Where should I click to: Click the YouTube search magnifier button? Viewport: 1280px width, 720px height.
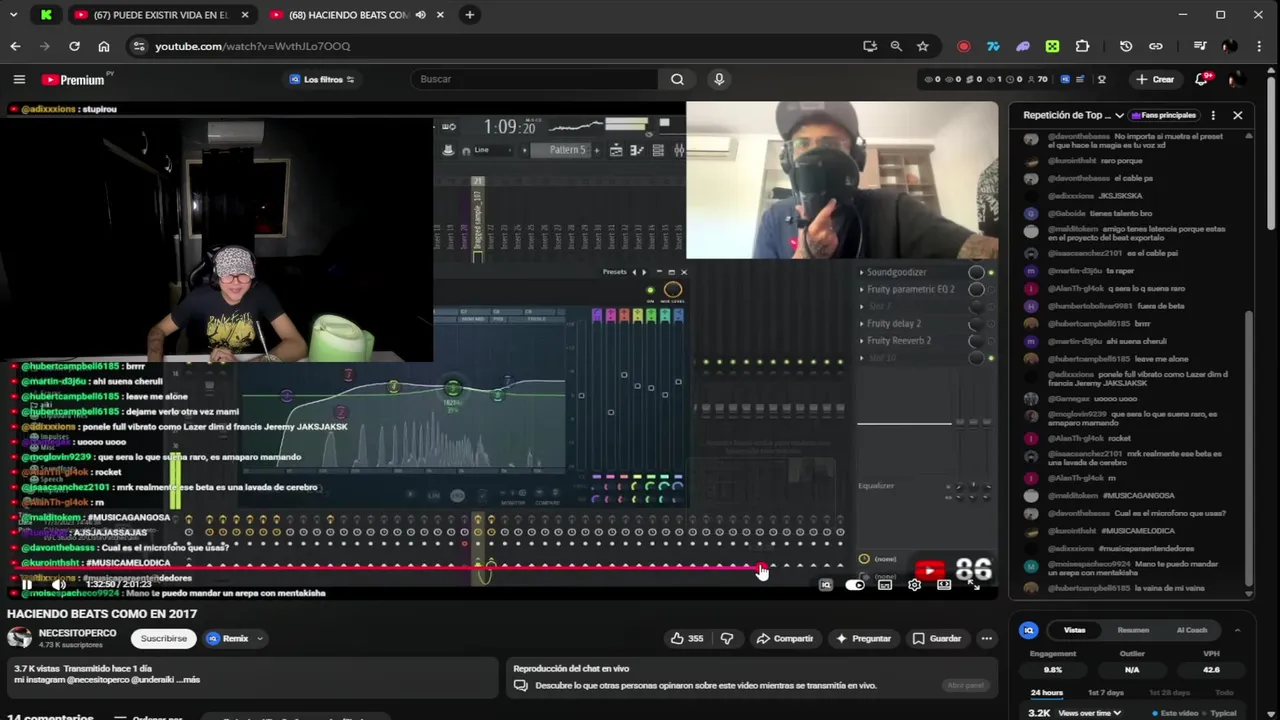coord(677,79)
